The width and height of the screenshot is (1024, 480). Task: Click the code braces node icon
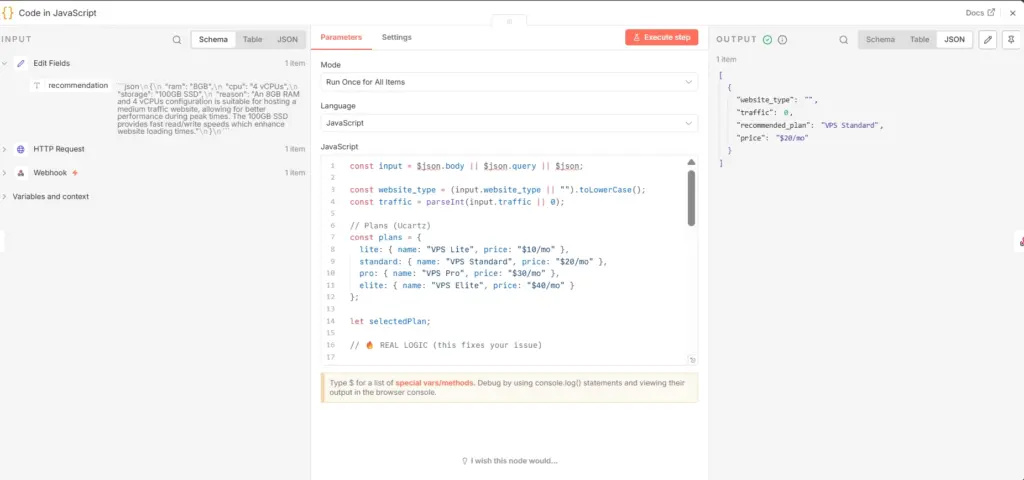8,12
